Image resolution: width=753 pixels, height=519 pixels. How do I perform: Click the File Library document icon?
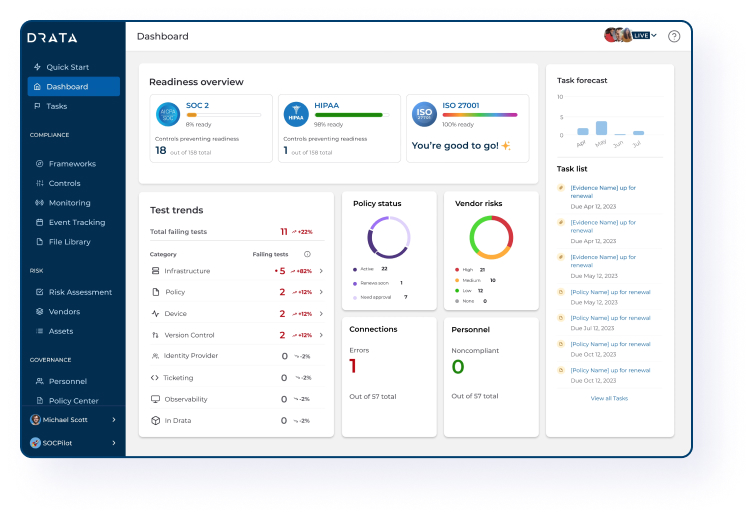pos(39,241)
